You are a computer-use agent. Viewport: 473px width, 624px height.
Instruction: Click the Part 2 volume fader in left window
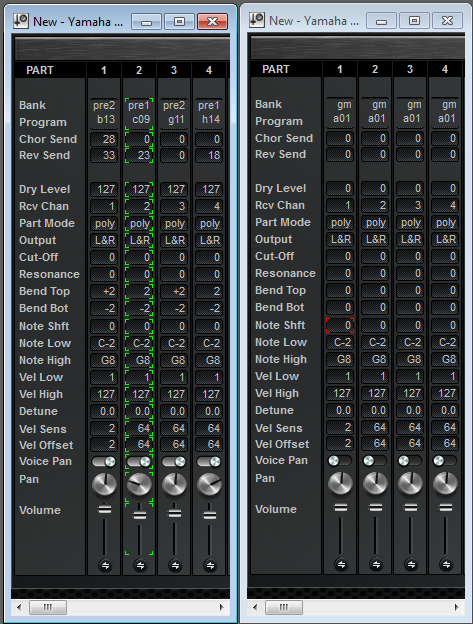click(x=140, y=515)
